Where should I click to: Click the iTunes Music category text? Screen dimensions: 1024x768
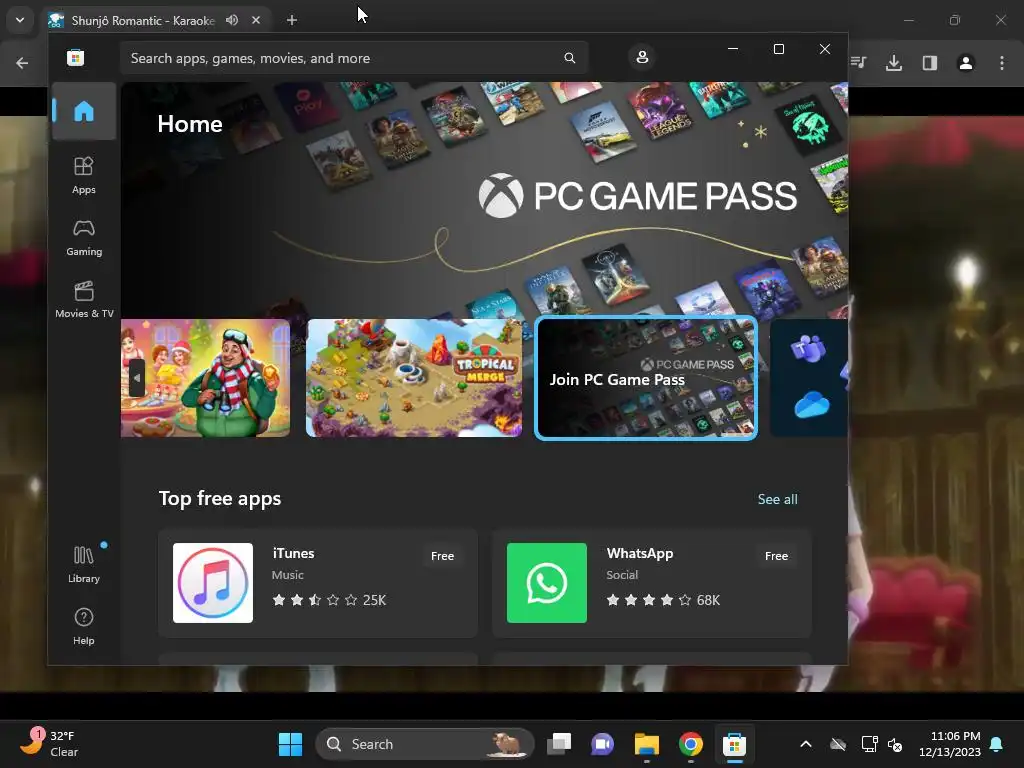point(287,575)
